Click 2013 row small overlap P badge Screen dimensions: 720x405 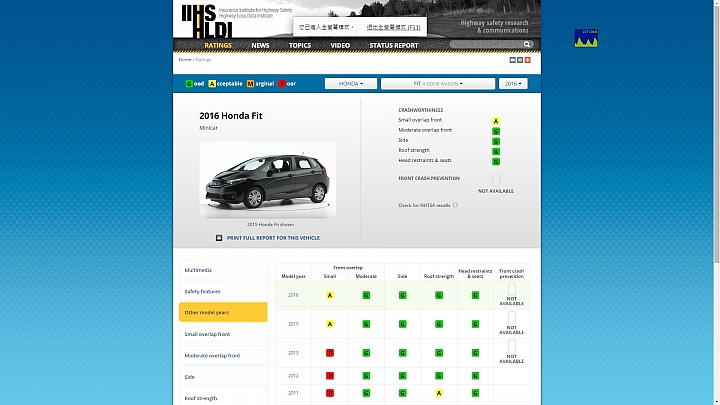[x=330, y=353]
